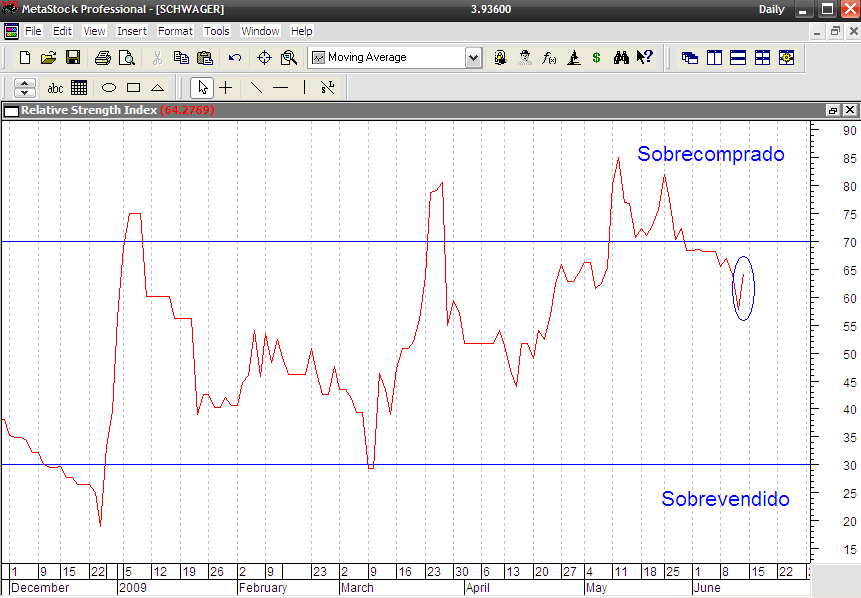Toggle the plus-shaped crosshair cursor tool
The width and height of the screenshot is (861, 598).
point(226,88)
